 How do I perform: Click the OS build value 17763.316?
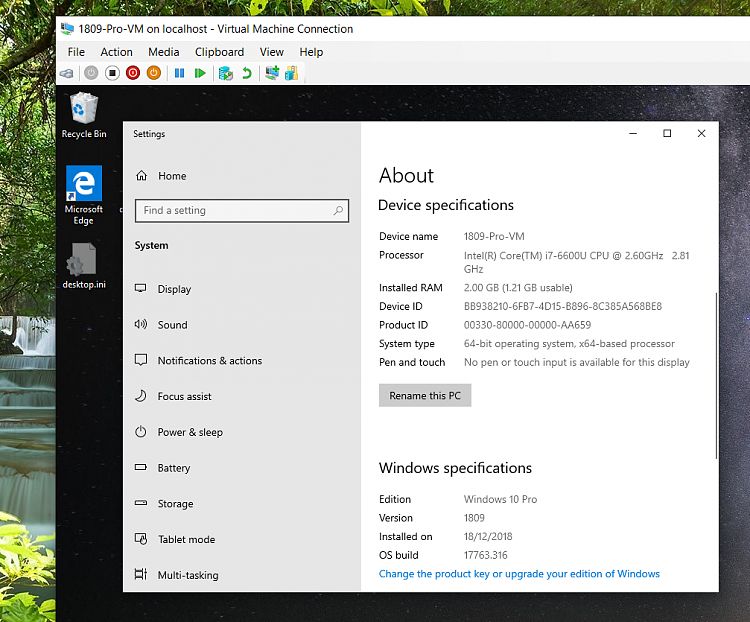click(485, 555)
